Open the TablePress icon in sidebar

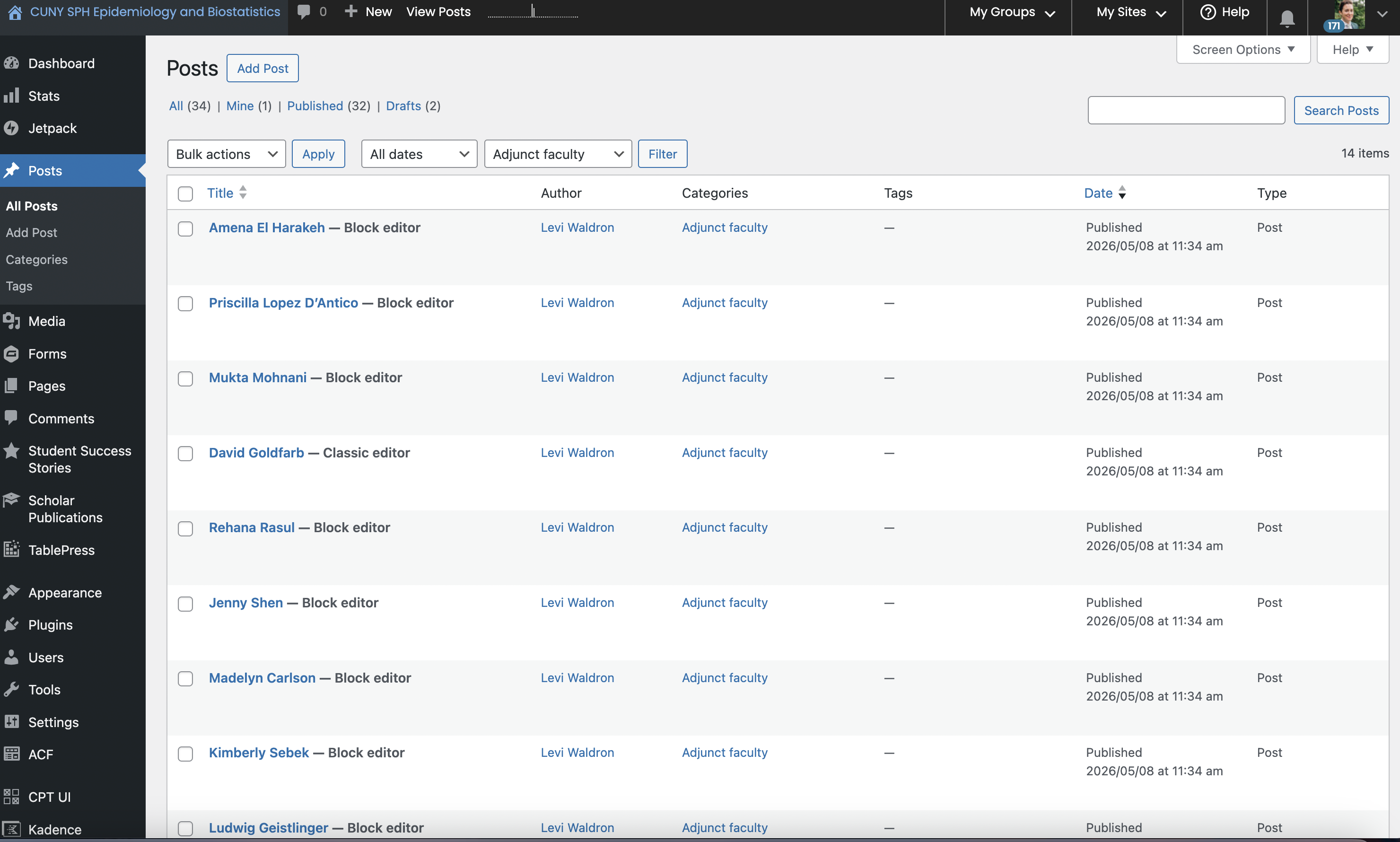11,550
